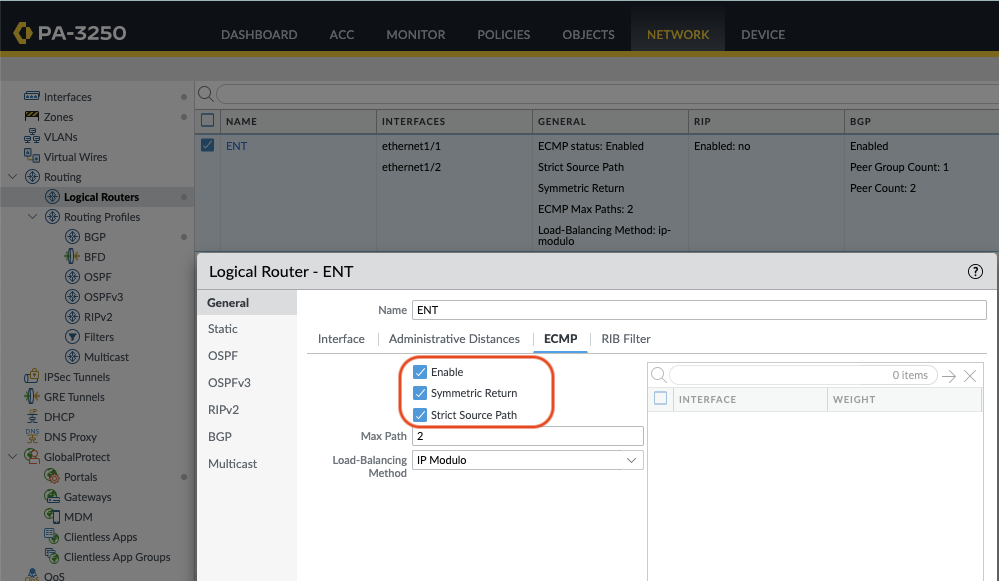
Task: Collapse the GlobalProtect tree node
Action: pyautogui.click(x=13, y=457)
